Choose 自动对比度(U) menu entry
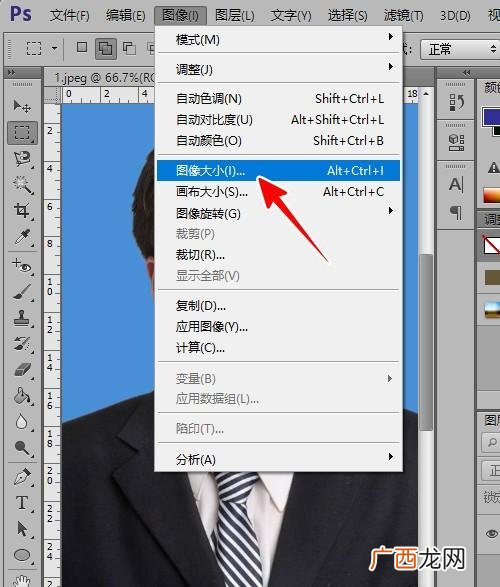The image size is (500, 587). (278, 119)
